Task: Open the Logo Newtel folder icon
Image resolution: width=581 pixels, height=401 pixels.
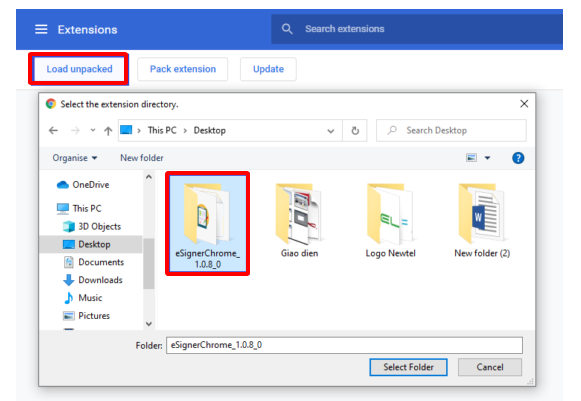Action: (x=391, y=214)
